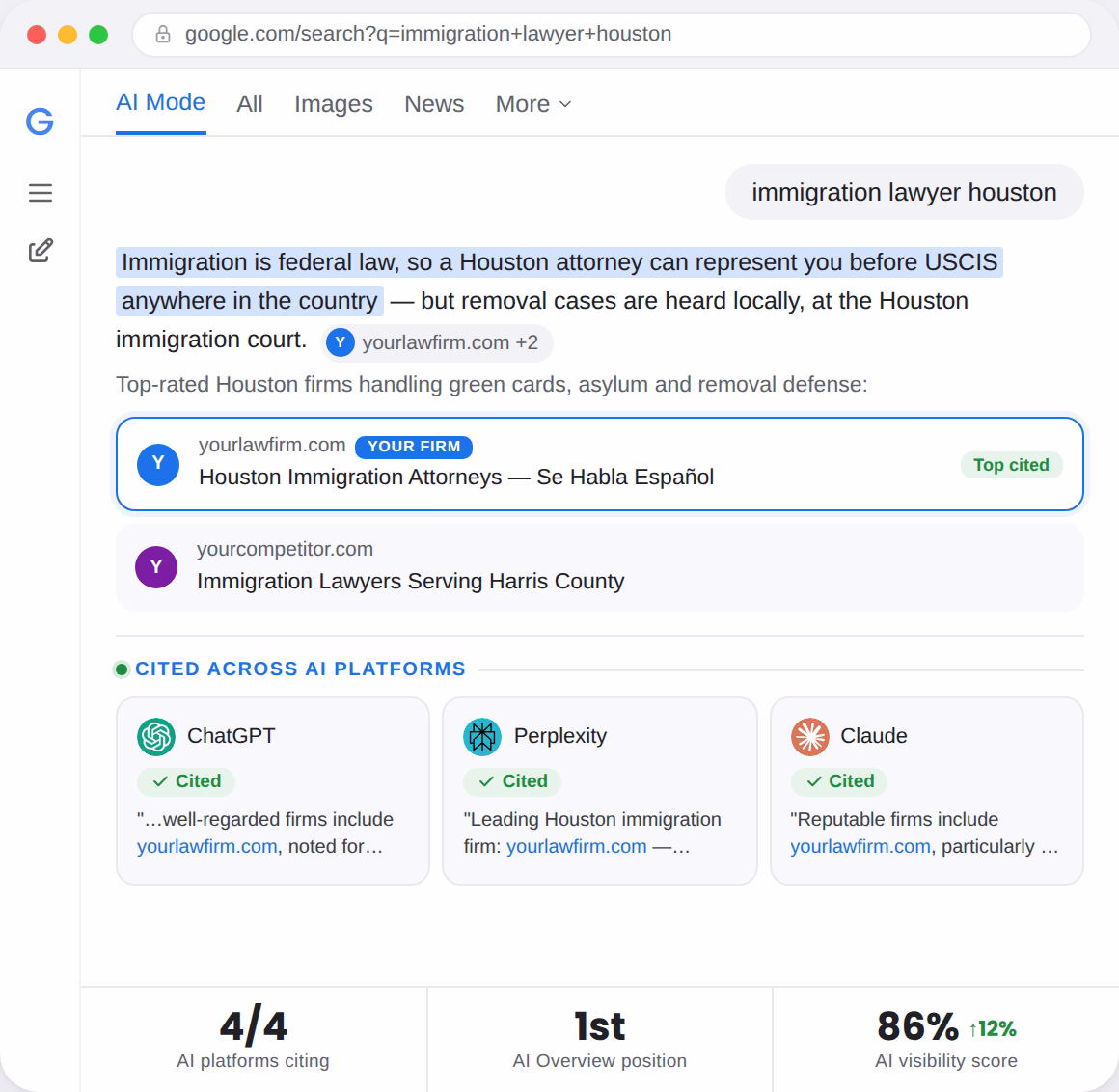Click the yourlawfirm.com domain label in top result
The height and width of the screenshot is (1092, 1119).
point(272,446)
